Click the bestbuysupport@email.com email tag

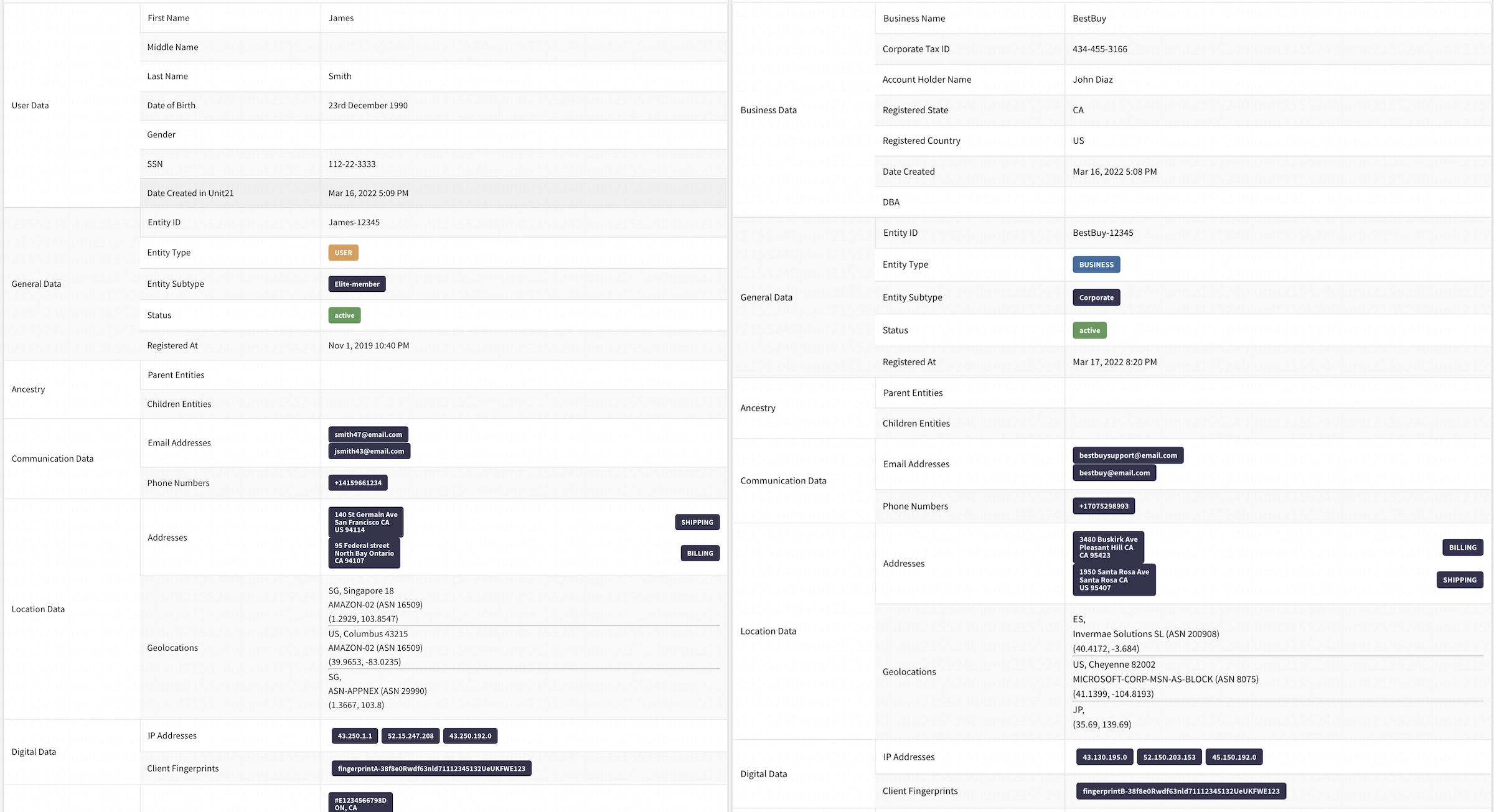(x=1127, y=455)
